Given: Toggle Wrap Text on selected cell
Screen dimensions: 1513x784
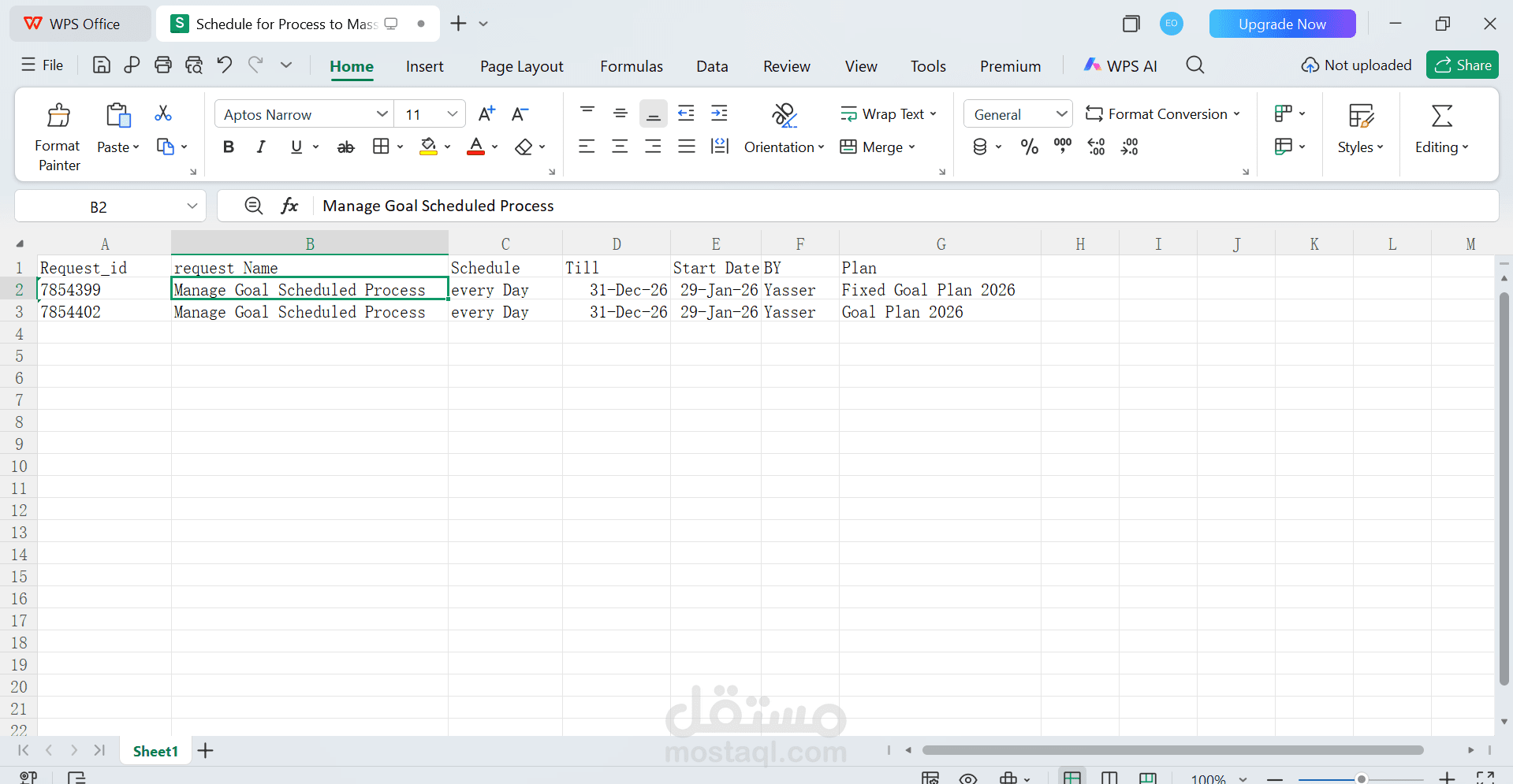Looking at the screenshot, I should [889, 114].
